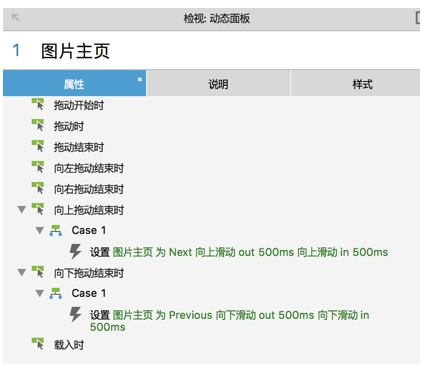Select the 属性 tab
The image size is (426, 369).
click(74, 84)
